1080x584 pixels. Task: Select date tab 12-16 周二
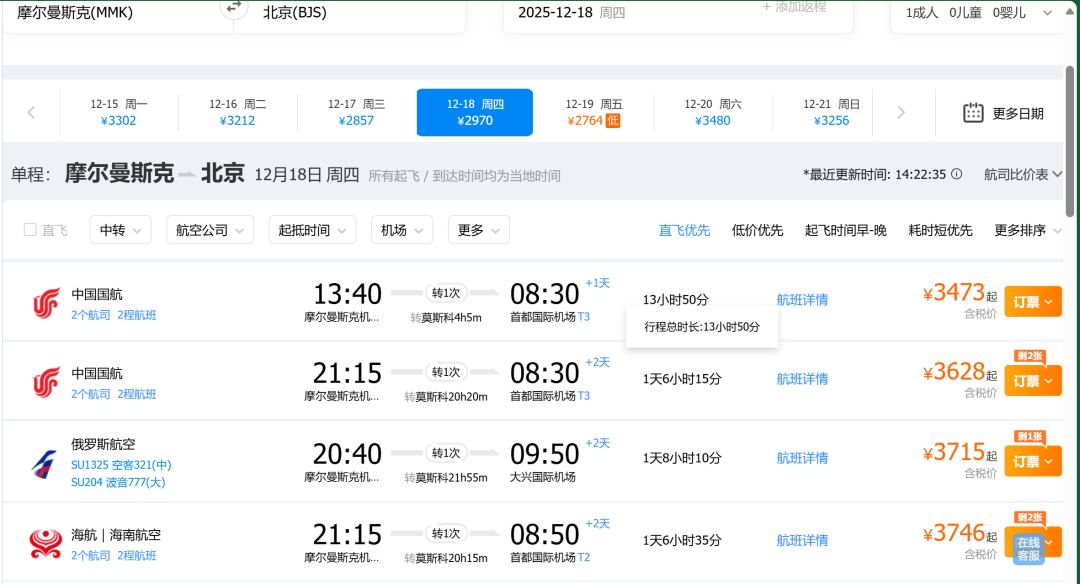[x=238, y=112]
